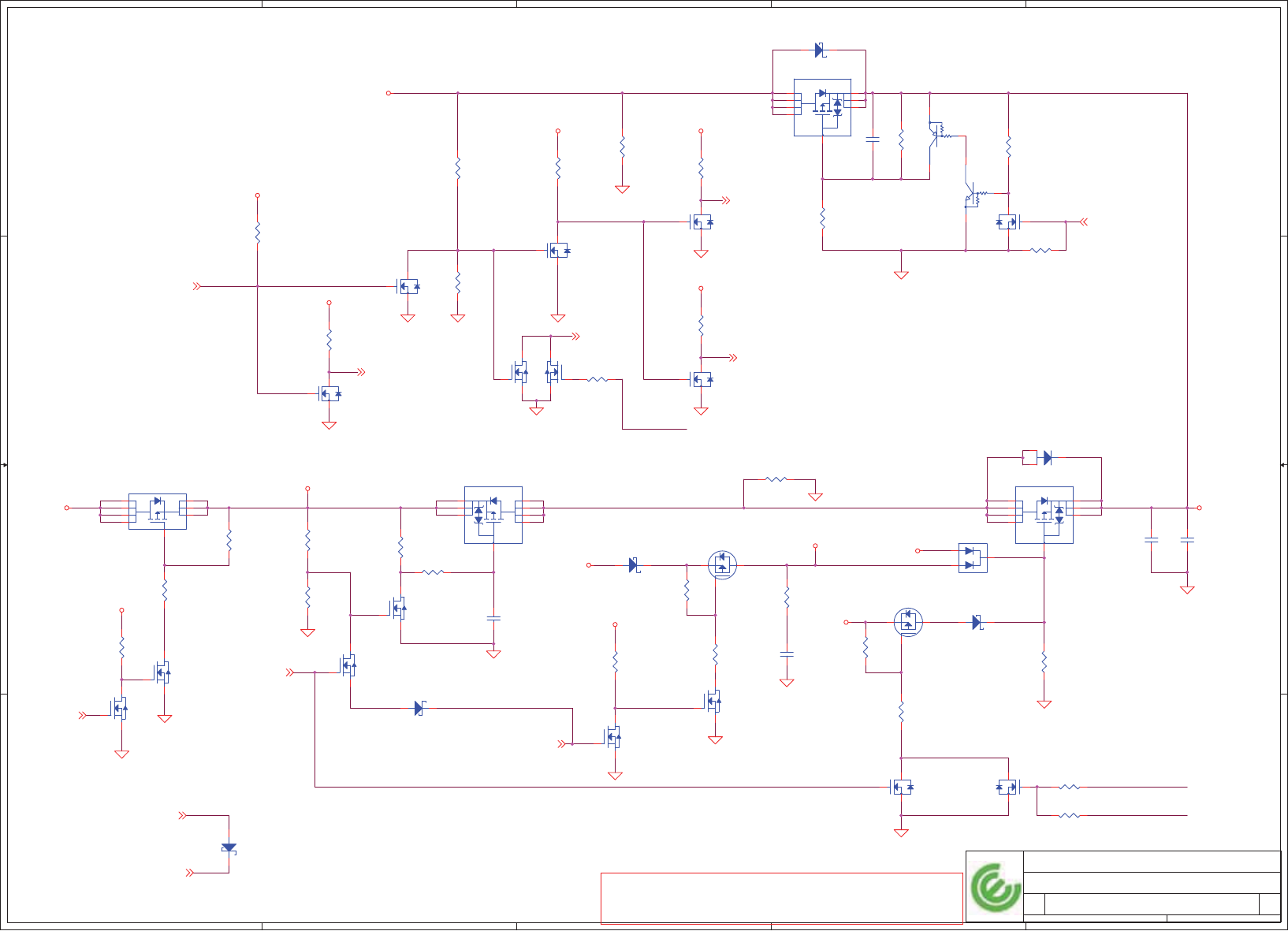The image size is (1288, 931).
Task: Select the dual-diode package symbol in a box
Action: [973, 558]
